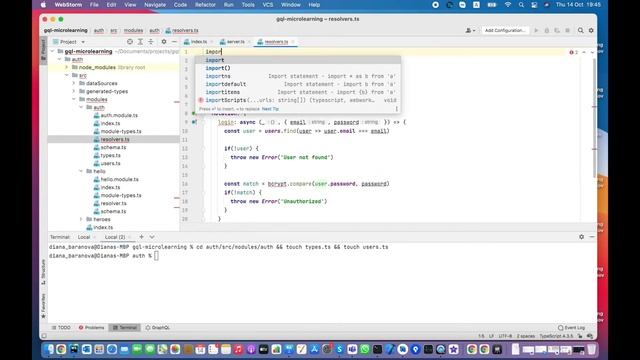
Task: Collapse modules folder arrow
Action: pos(74,99)
